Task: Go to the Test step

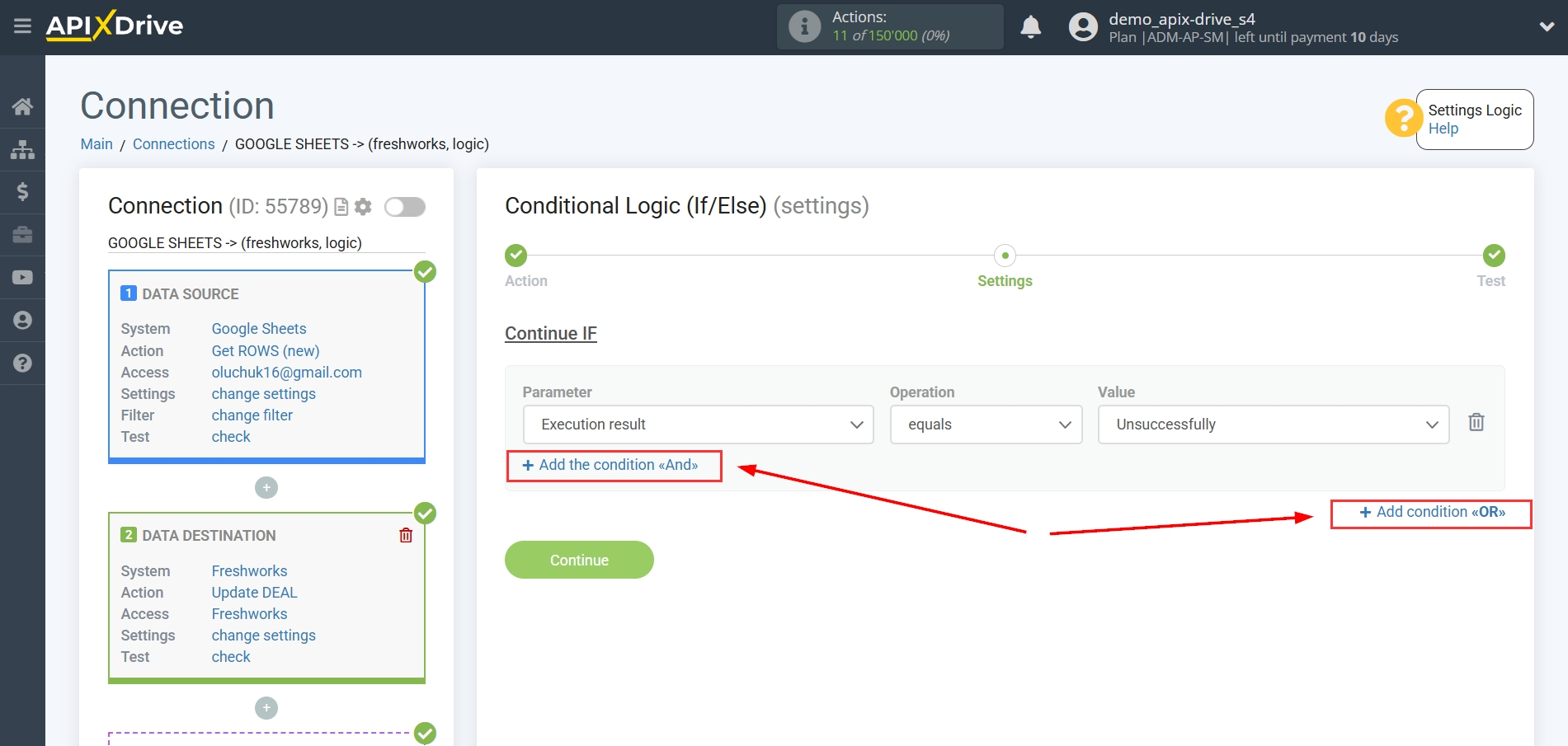Action: click(1490, 281)
